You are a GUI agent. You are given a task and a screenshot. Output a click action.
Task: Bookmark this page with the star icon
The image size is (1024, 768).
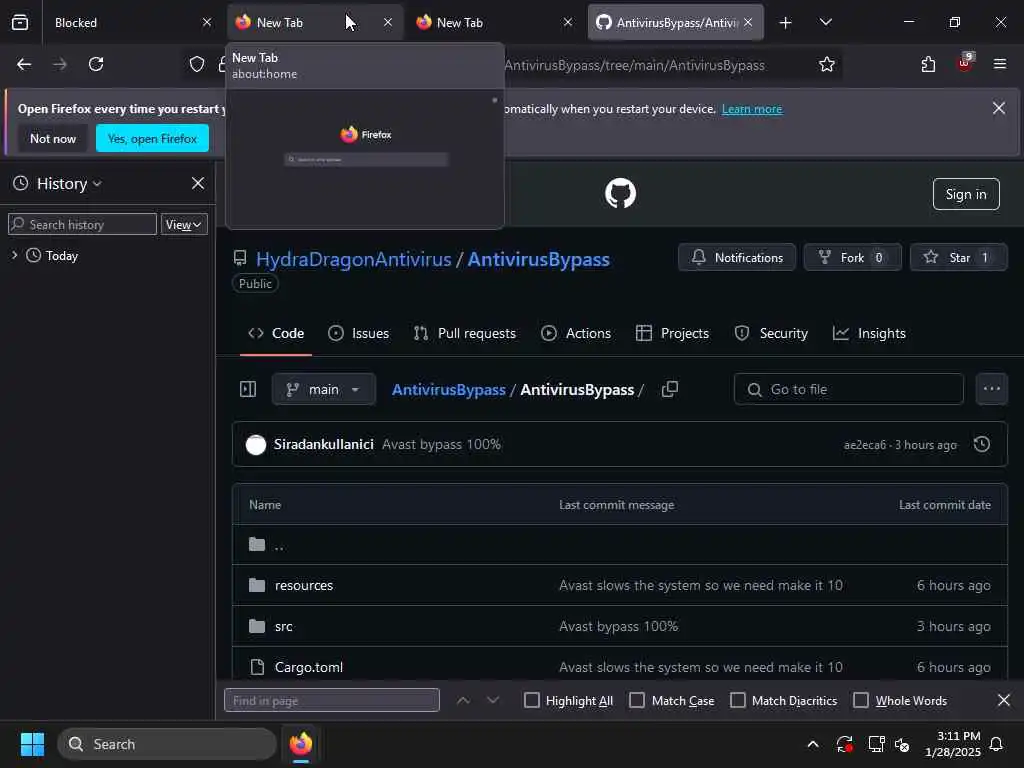pos(827,64)
